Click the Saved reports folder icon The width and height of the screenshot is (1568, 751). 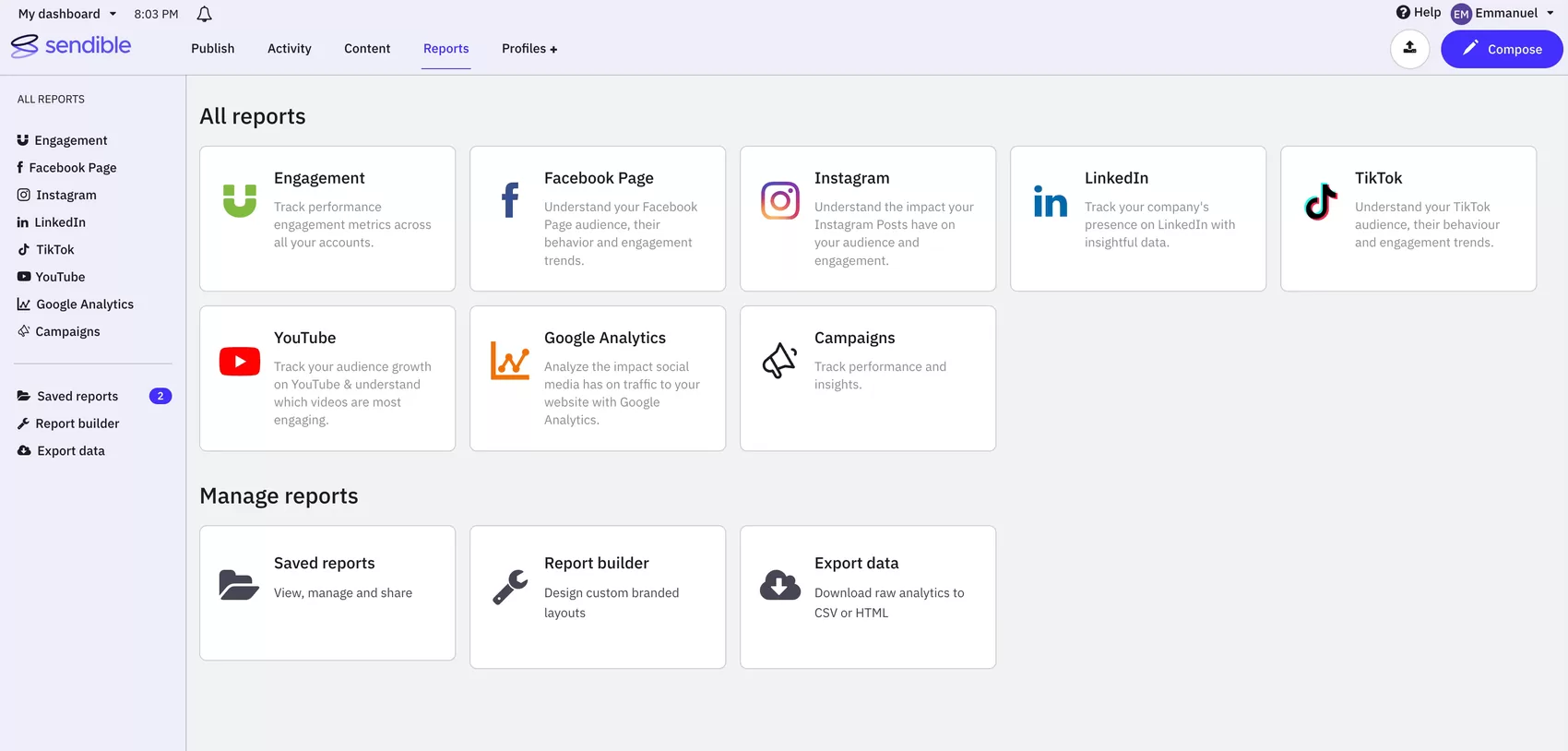tap(239, 585)
